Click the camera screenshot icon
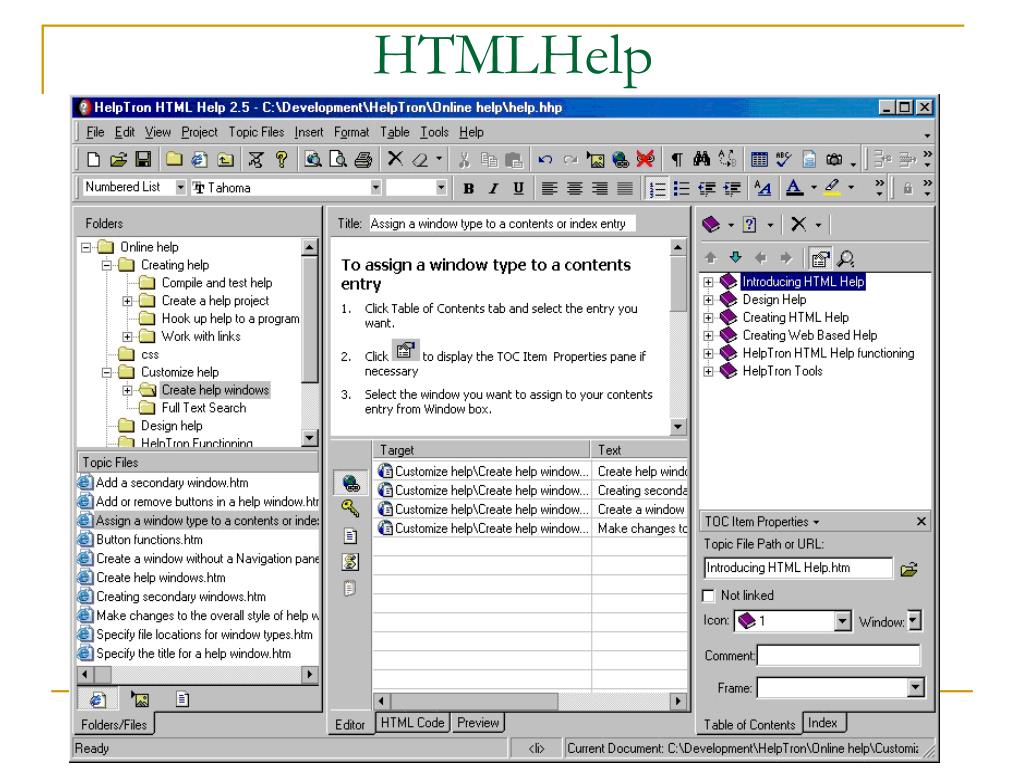 click(x=834, y=159)
